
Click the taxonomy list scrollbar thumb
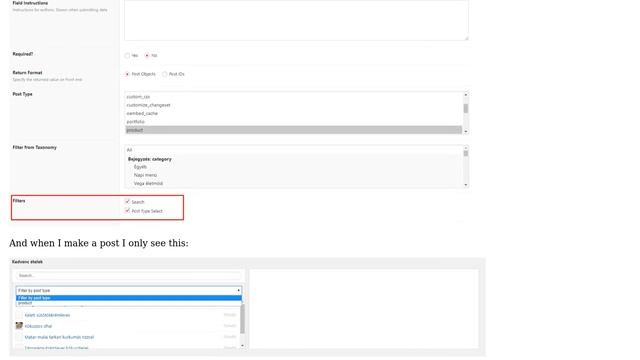(466, 153)
